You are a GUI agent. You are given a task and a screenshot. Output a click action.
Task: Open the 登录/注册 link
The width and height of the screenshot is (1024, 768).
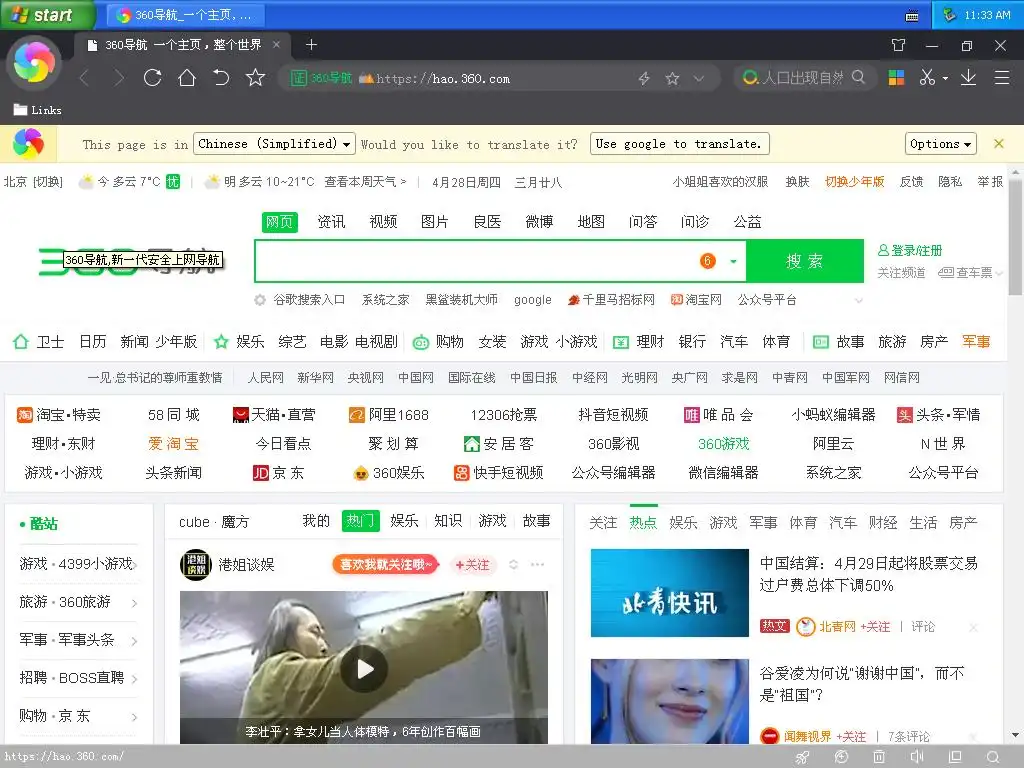pos(910,250)
